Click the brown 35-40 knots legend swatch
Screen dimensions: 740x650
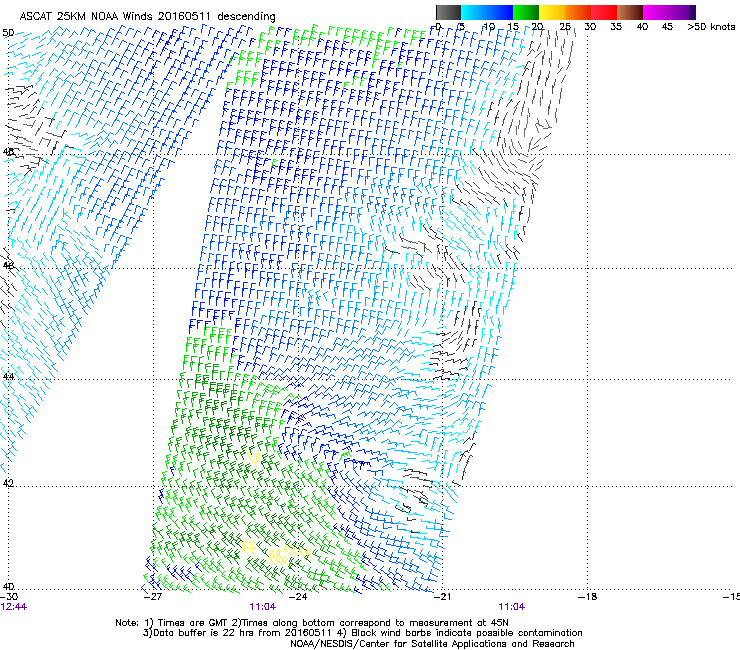(630, 12)
